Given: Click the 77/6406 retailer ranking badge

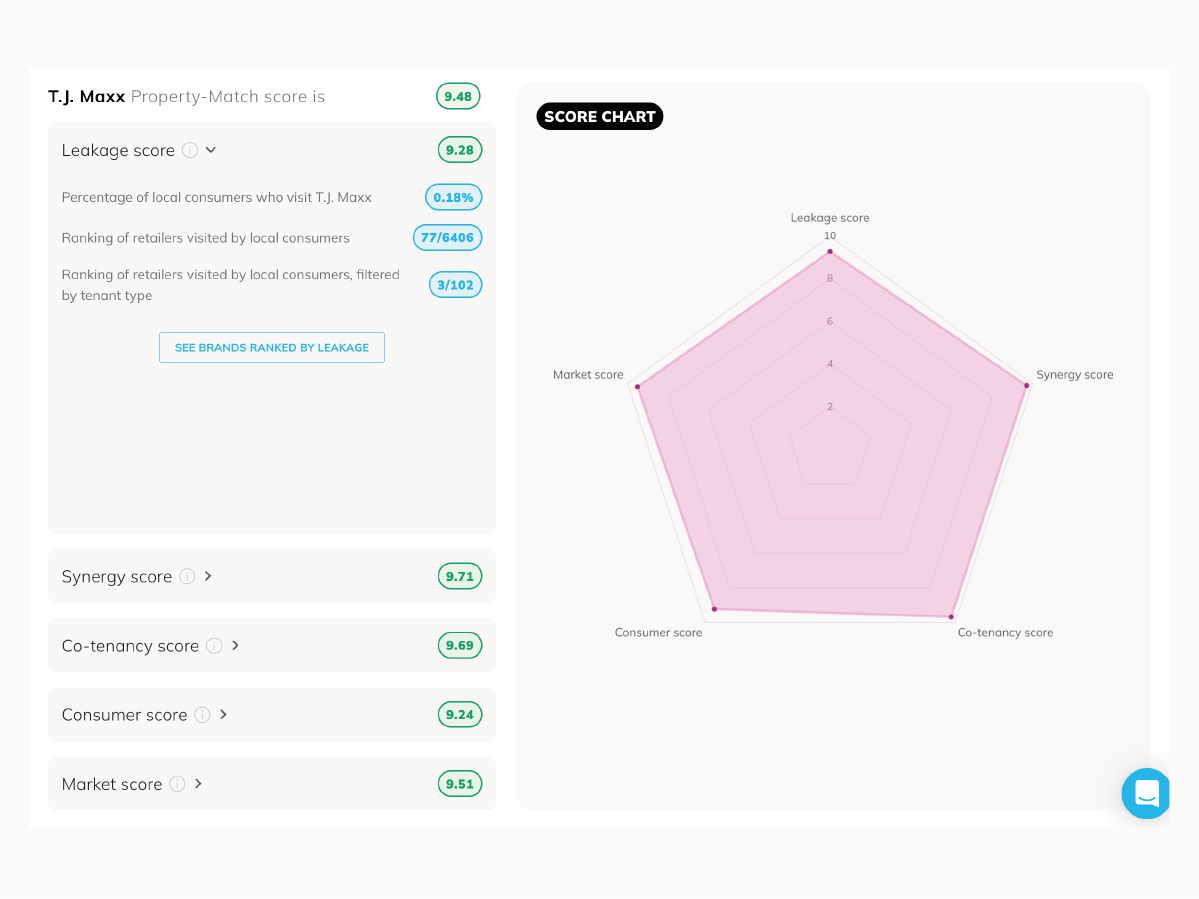Looking at the screenshot, I should click(447, 237).
